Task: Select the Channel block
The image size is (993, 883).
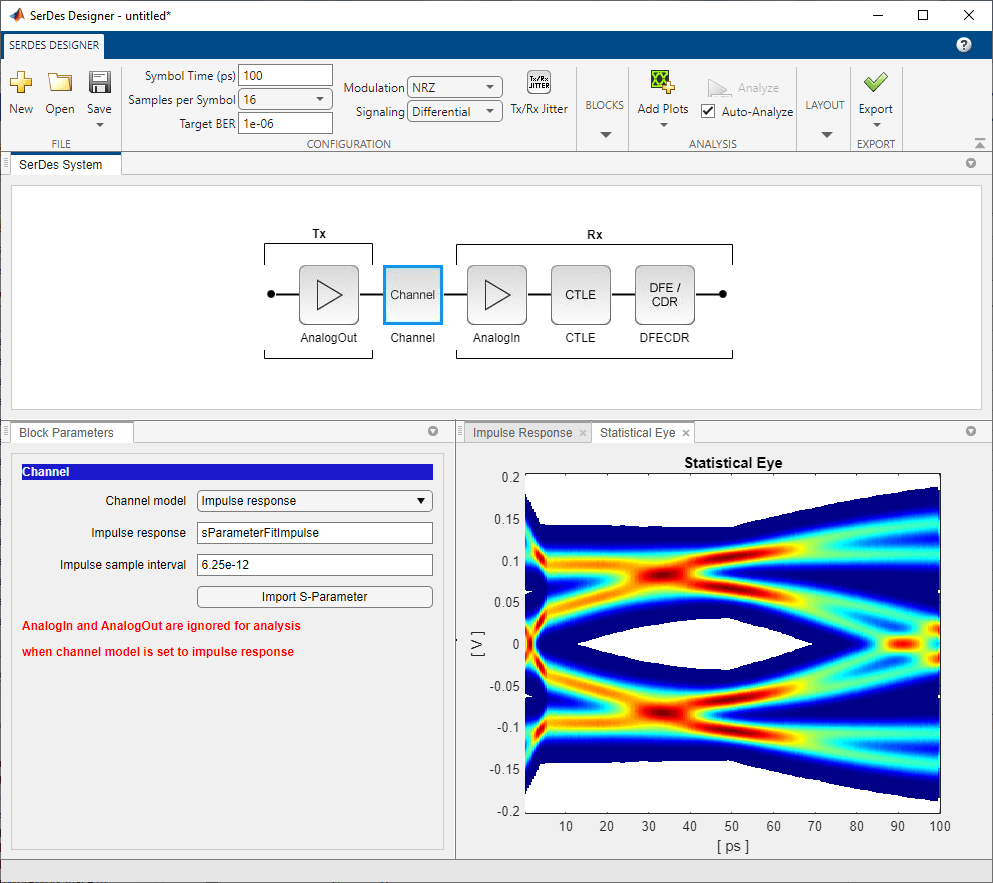Action: (412, 295)
